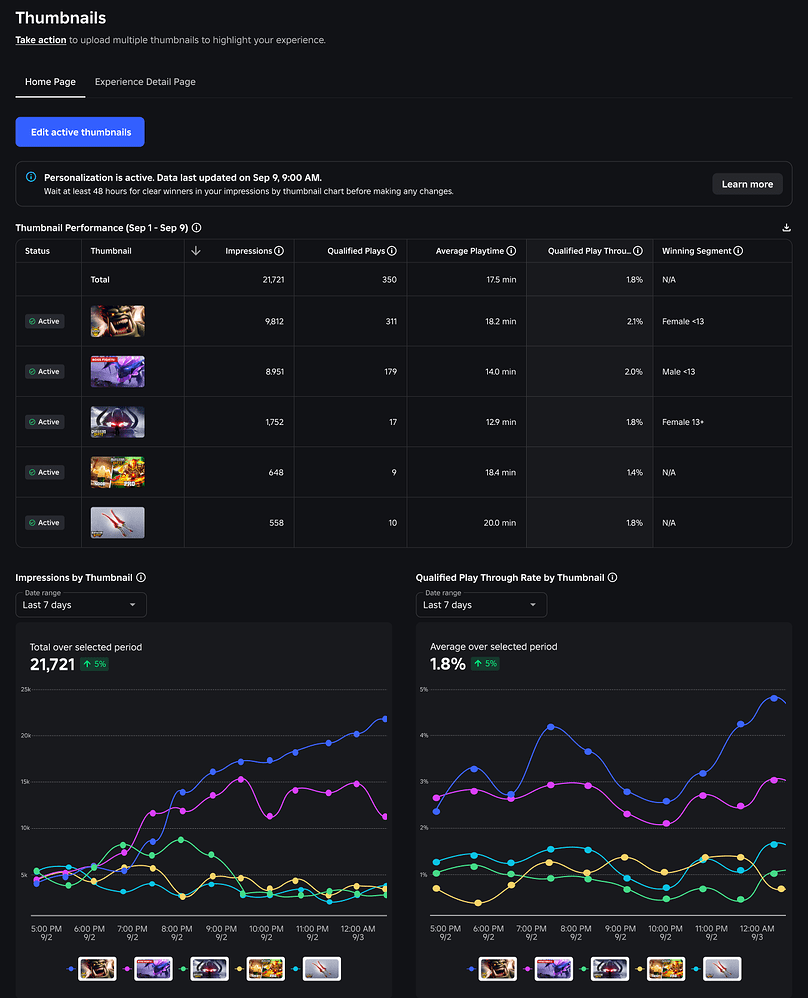Click Active status badge in 9,812 impressions row
This screenshot has height=998, width=808.
click(45, 321)
